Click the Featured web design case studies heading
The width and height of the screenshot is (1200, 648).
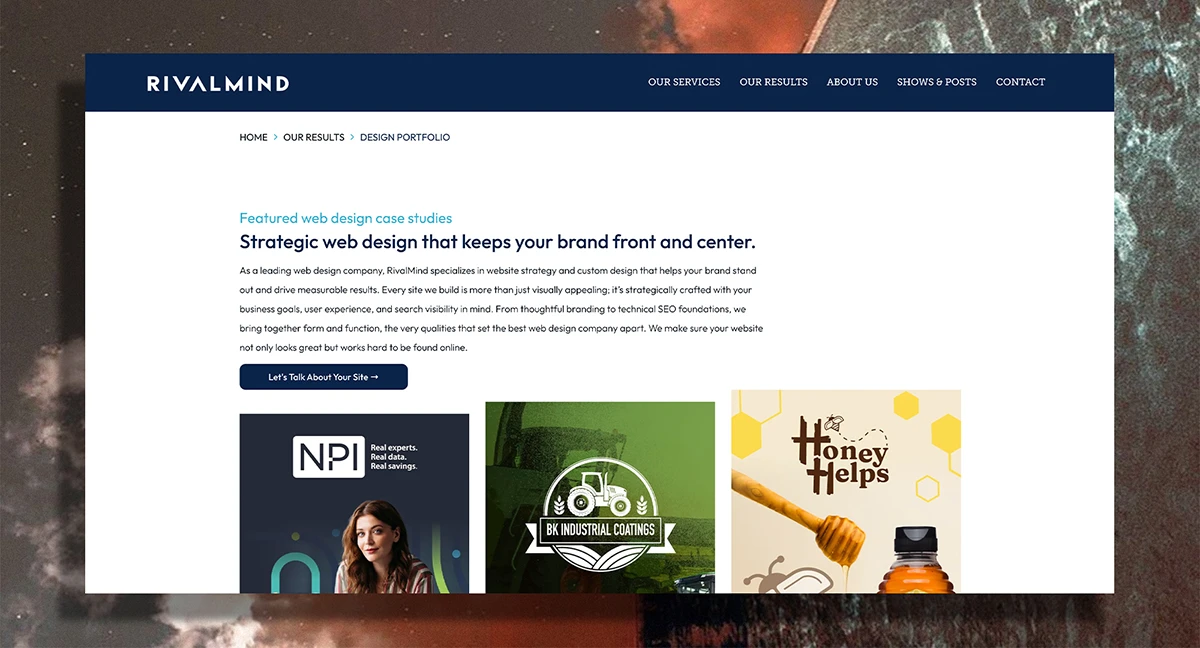(345, 218)
